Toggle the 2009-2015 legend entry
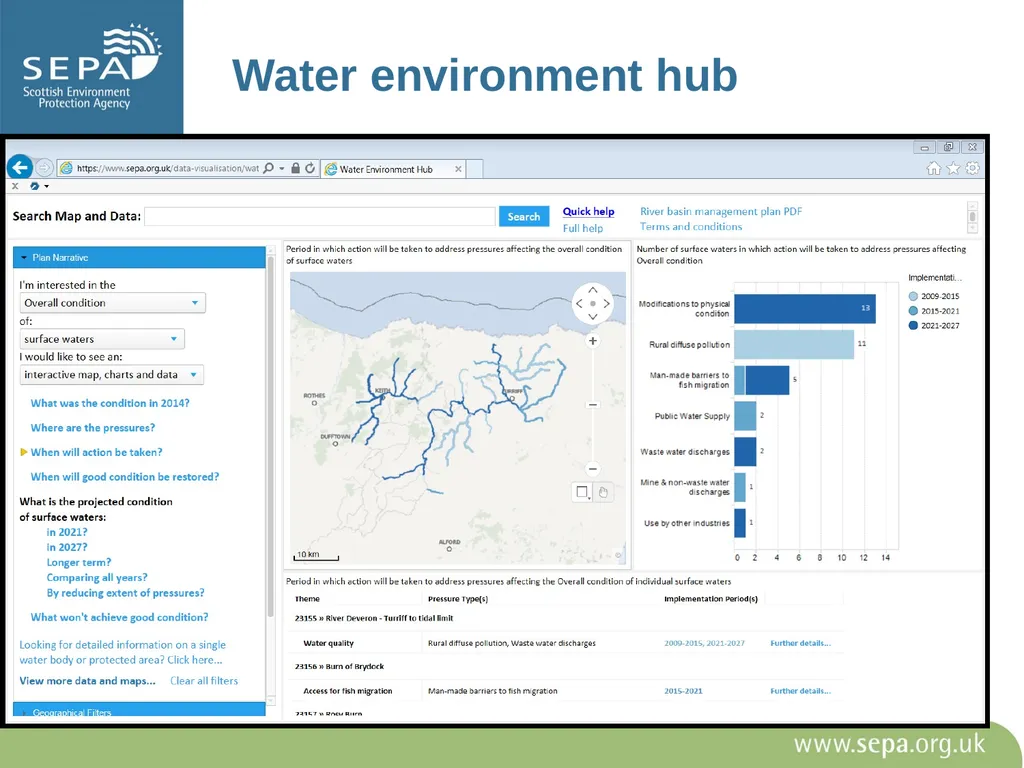The image size is (1024, 768). click(933, 296)
